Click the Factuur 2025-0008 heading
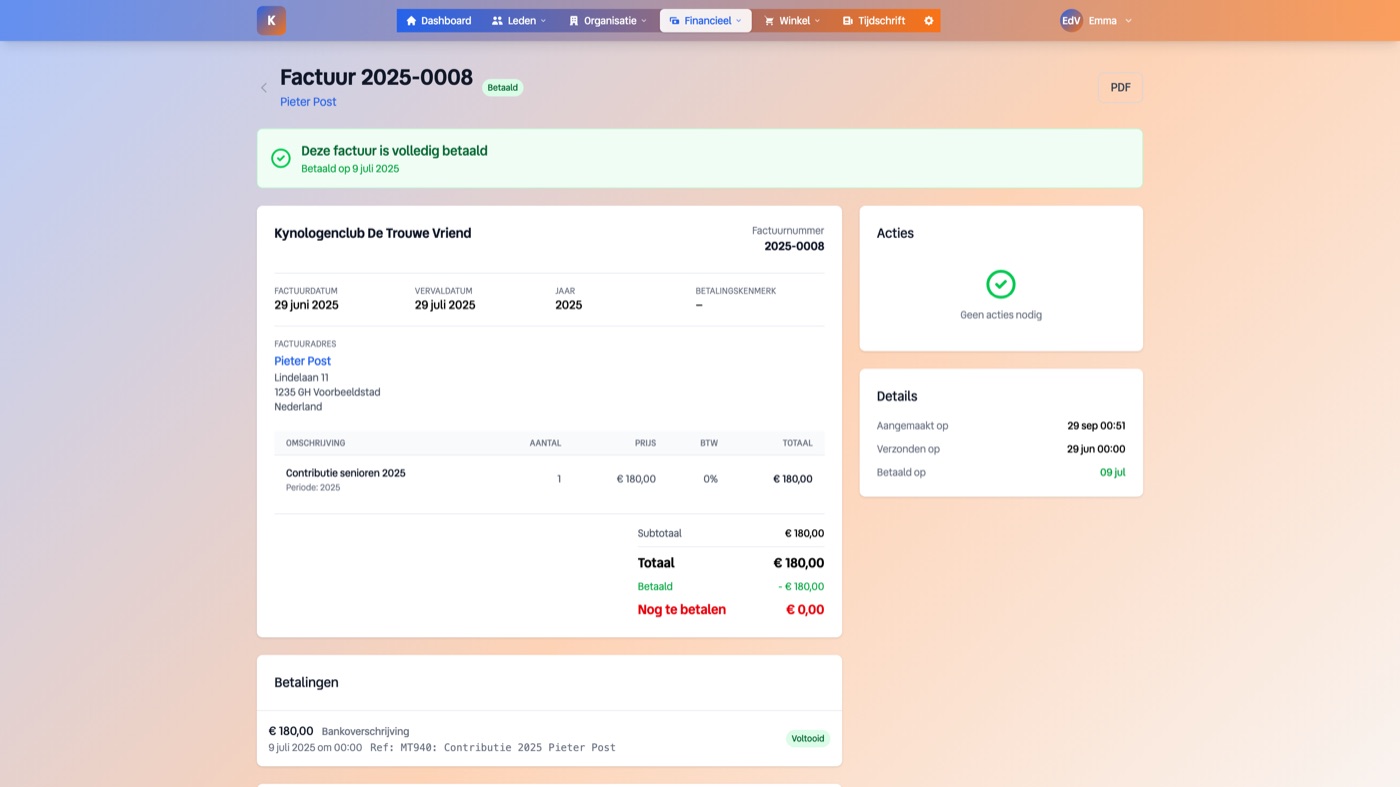1400x787 pixels. tap(376, 77)
